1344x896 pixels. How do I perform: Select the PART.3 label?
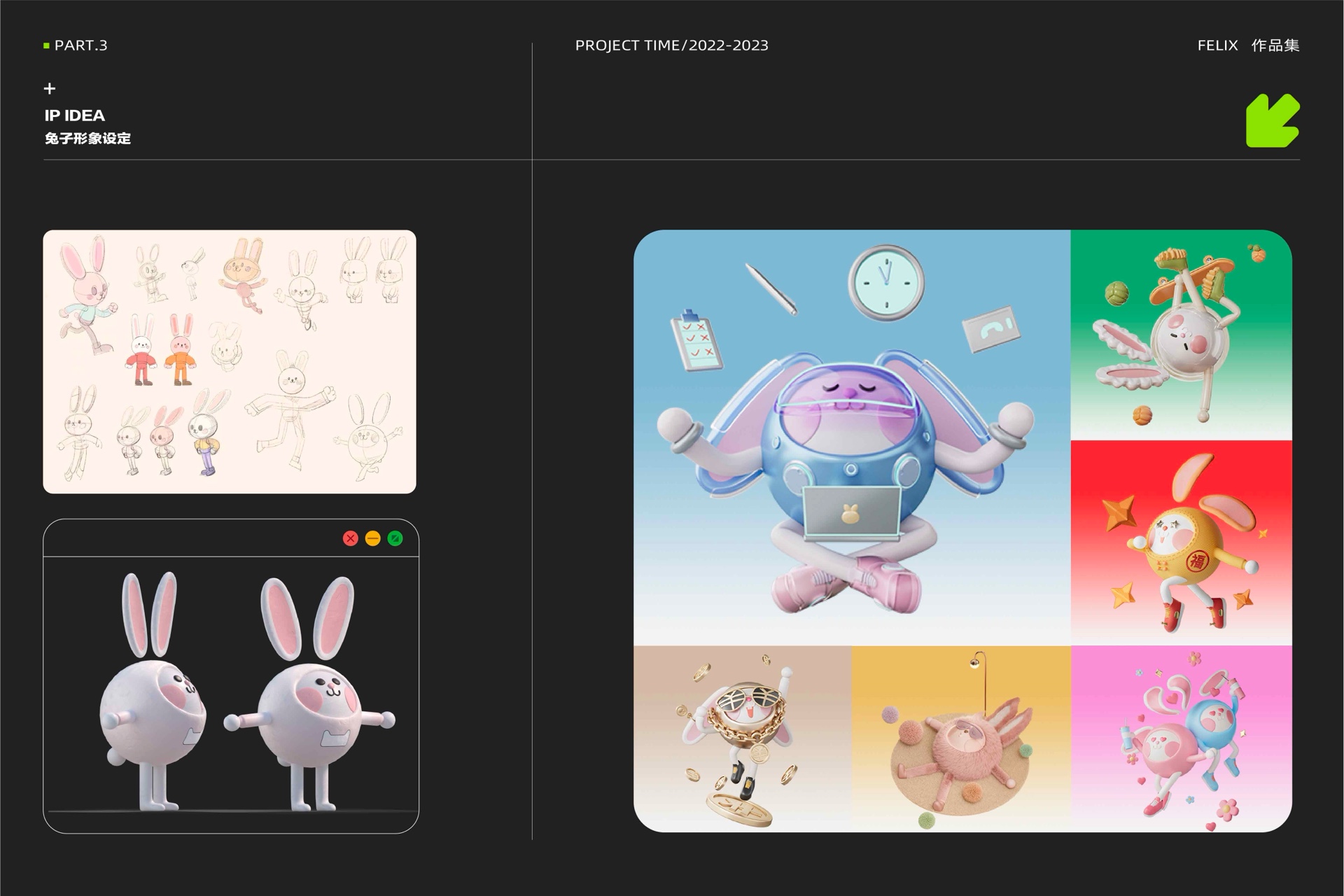tap(80, 45)
